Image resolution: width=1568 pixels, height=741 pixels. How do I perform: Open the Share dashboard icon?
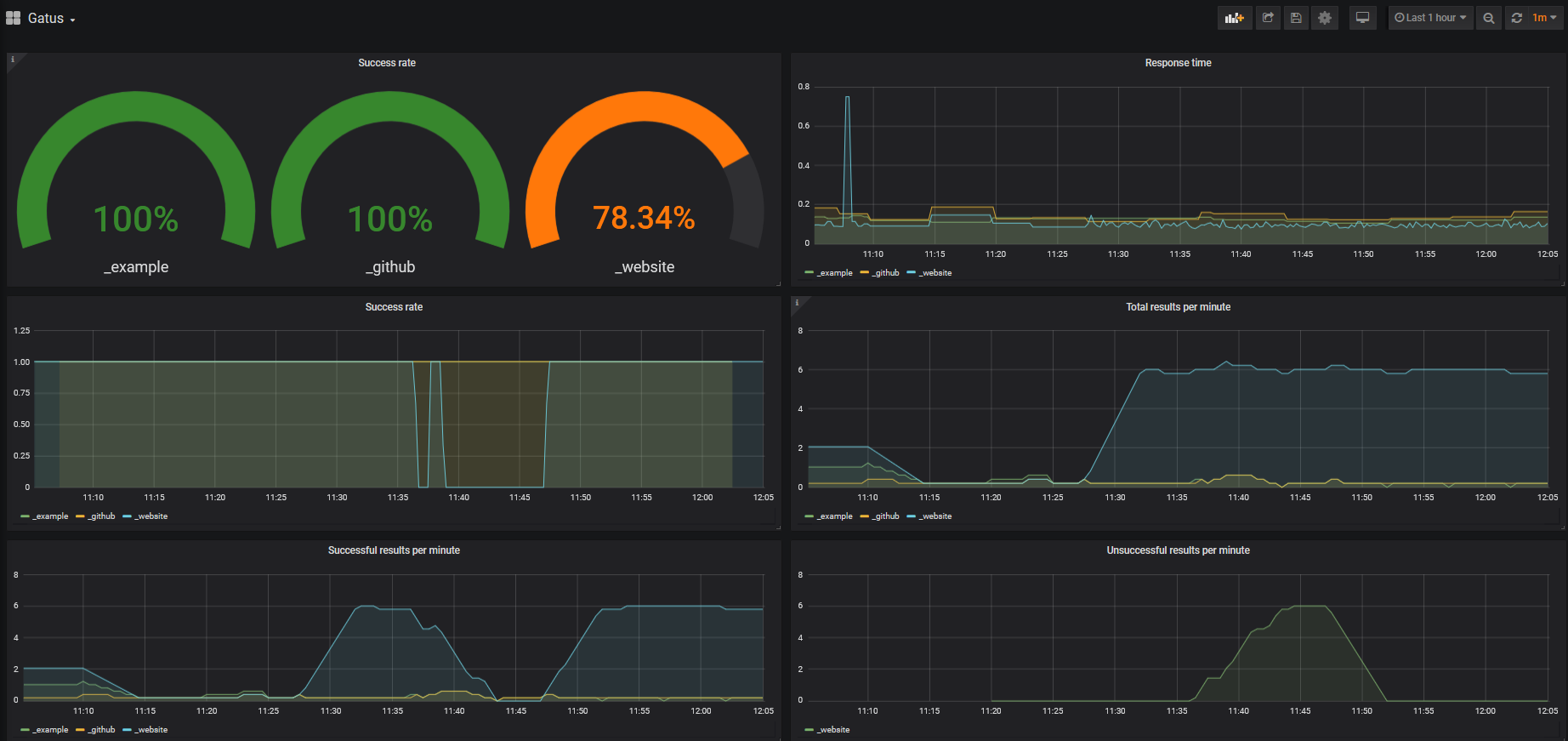tap(1268, 18)
